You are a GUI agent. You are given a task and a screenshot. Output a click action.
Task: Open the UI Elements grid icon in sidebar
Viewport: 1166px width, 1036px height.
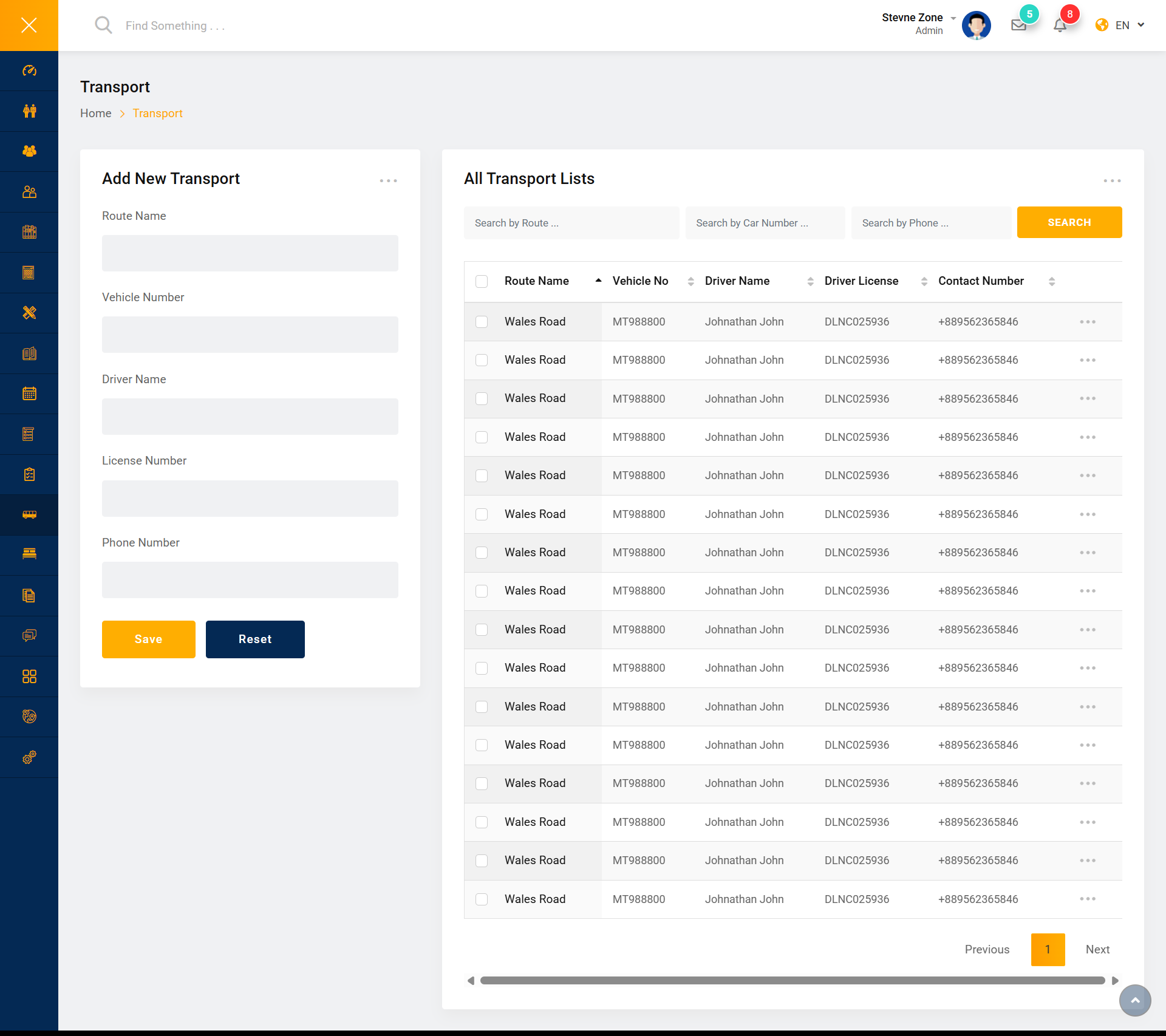(29, 676)
